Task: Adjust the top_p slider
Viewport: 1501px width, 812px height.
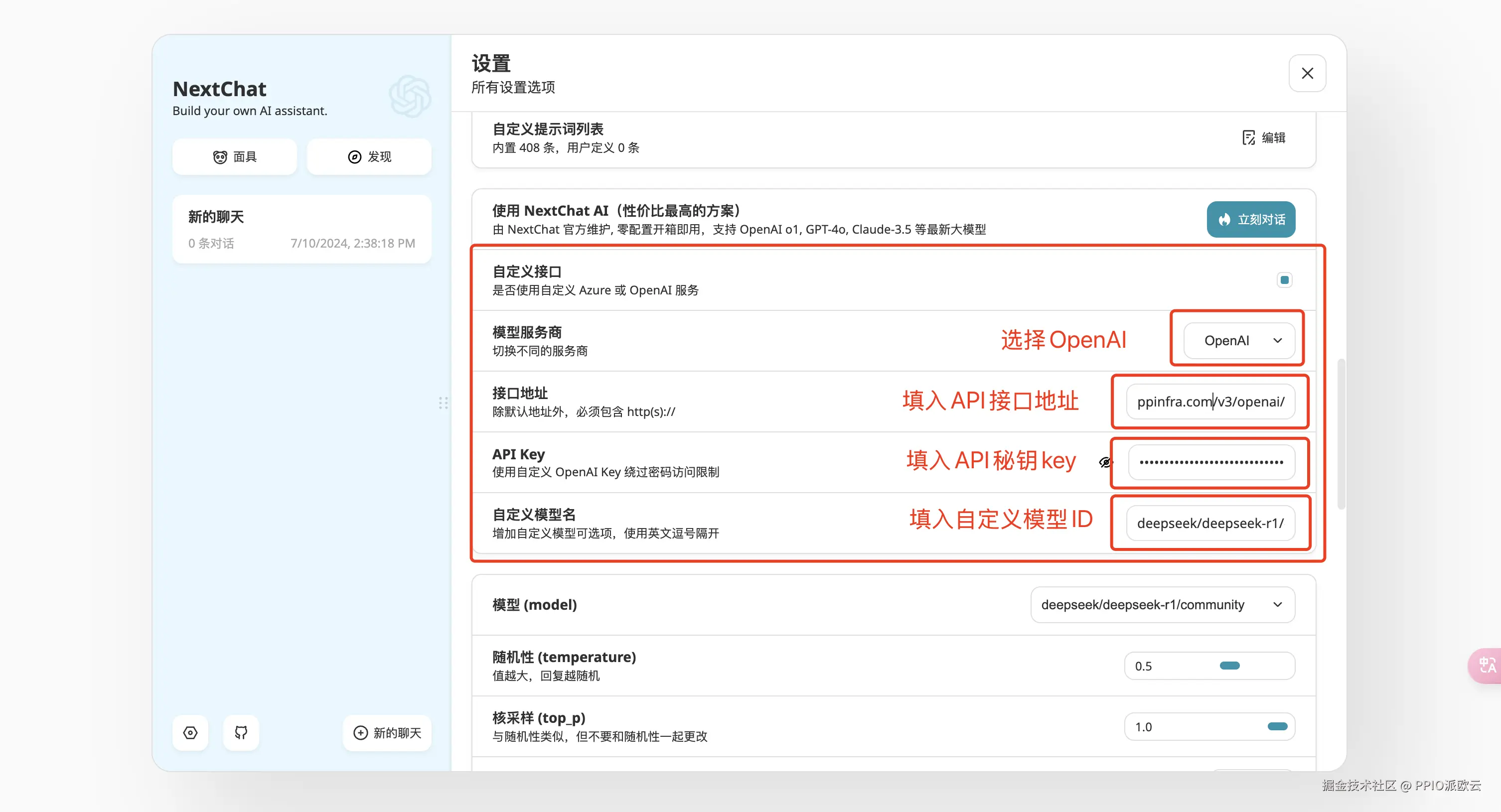Action: [x=1277, y=726]
